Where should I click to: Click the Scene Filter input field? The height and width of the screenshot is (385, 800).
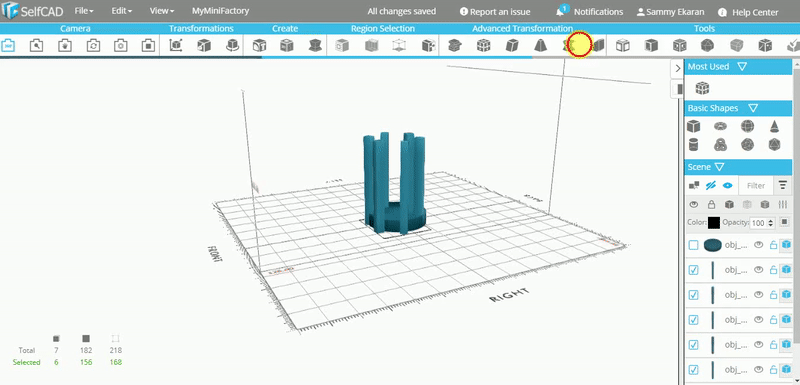(x=756, y=186)
